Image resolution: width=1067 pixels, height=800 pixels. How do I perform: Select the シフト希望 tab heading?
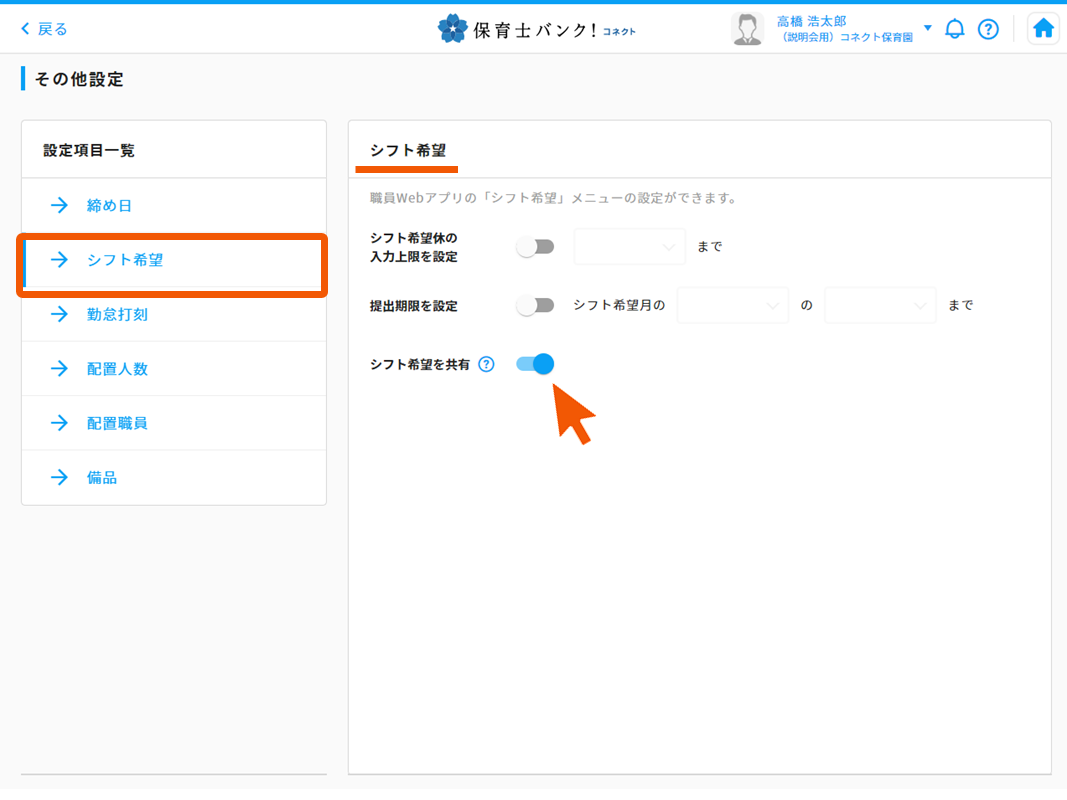[407, 150]
